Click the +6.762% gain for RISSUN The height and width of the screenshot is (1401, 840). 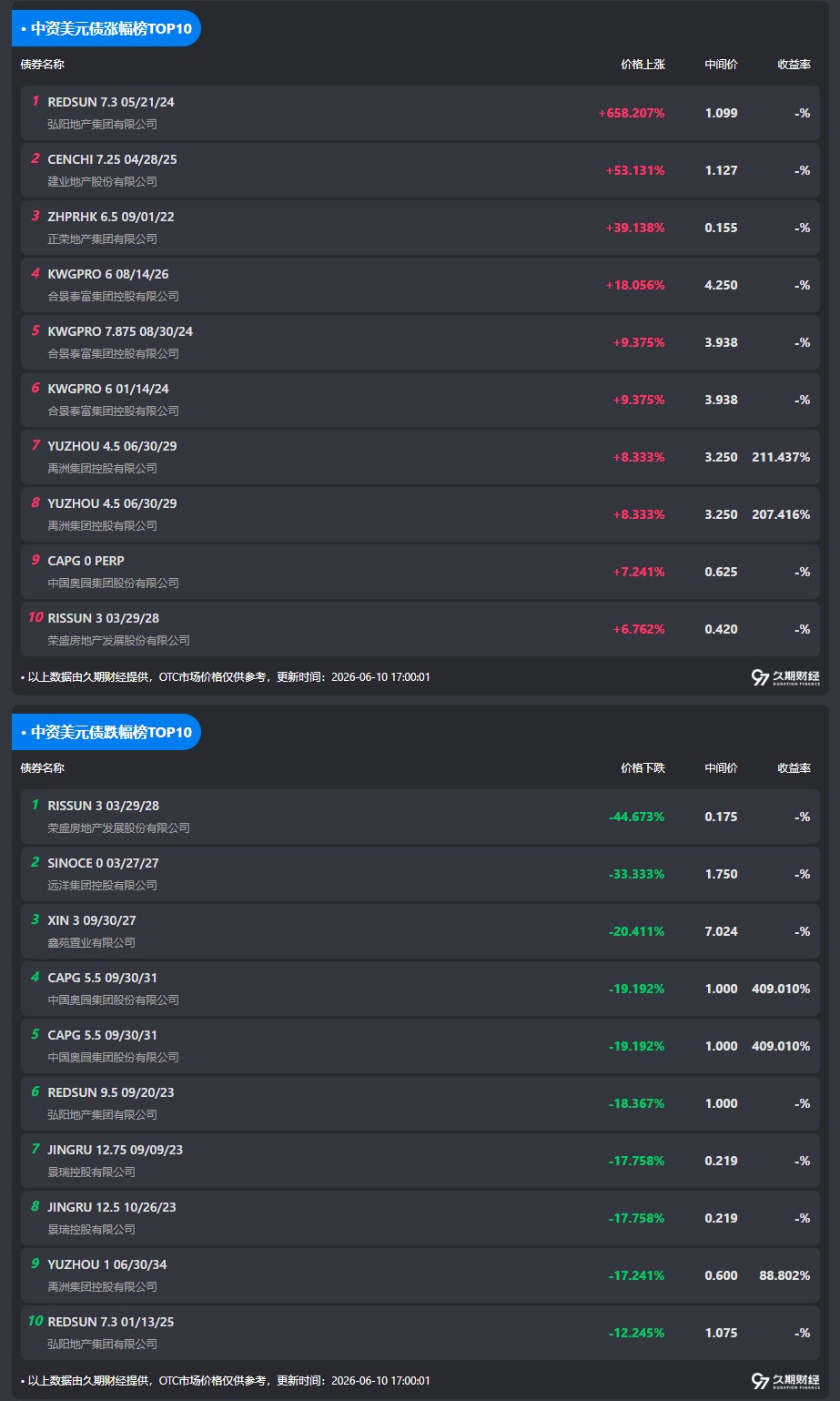[x=639, y=629]
